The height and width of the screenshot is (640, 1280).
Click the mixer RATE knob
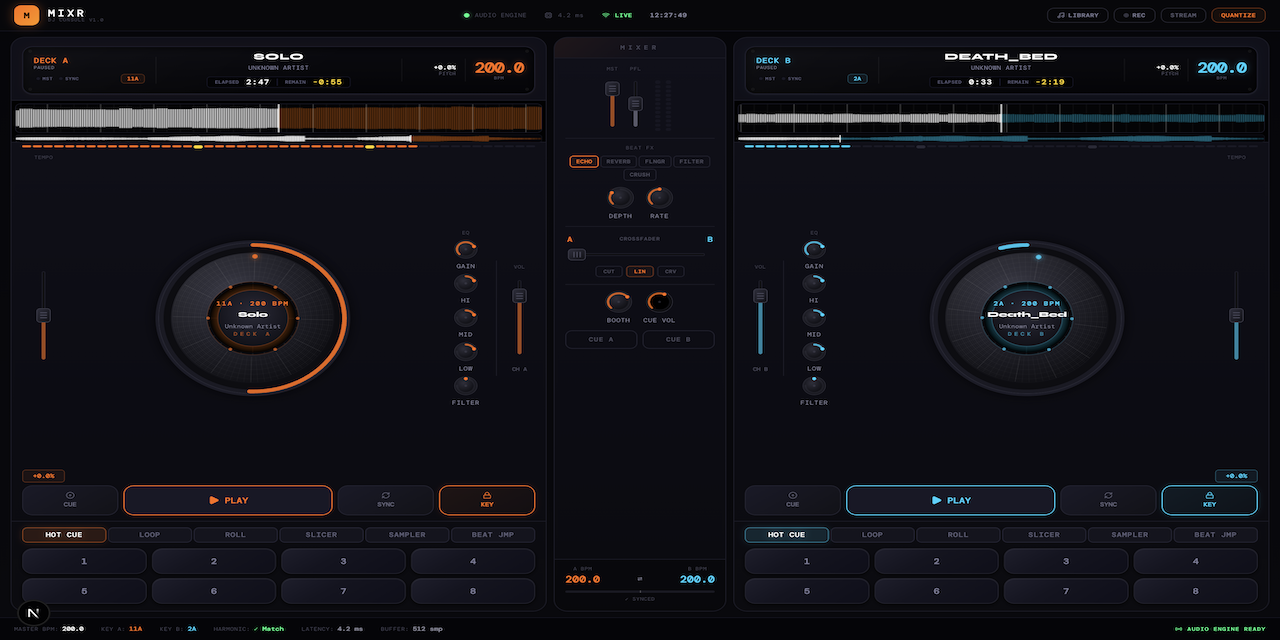pyautogui.click(x=659, y=197)
